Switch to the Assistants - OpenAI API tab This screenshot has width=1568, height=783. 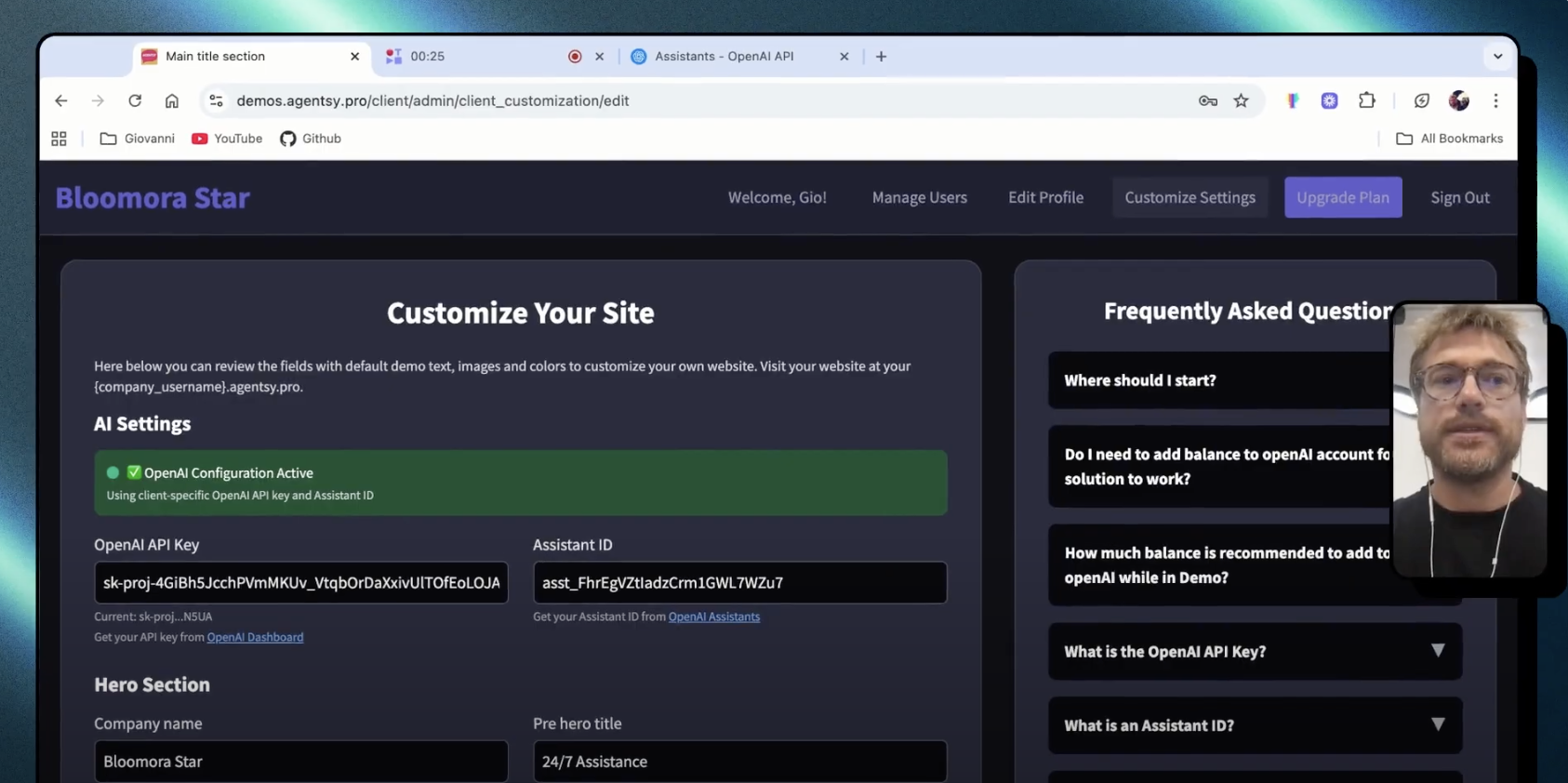pyautogui.click(x=740, y=57)
